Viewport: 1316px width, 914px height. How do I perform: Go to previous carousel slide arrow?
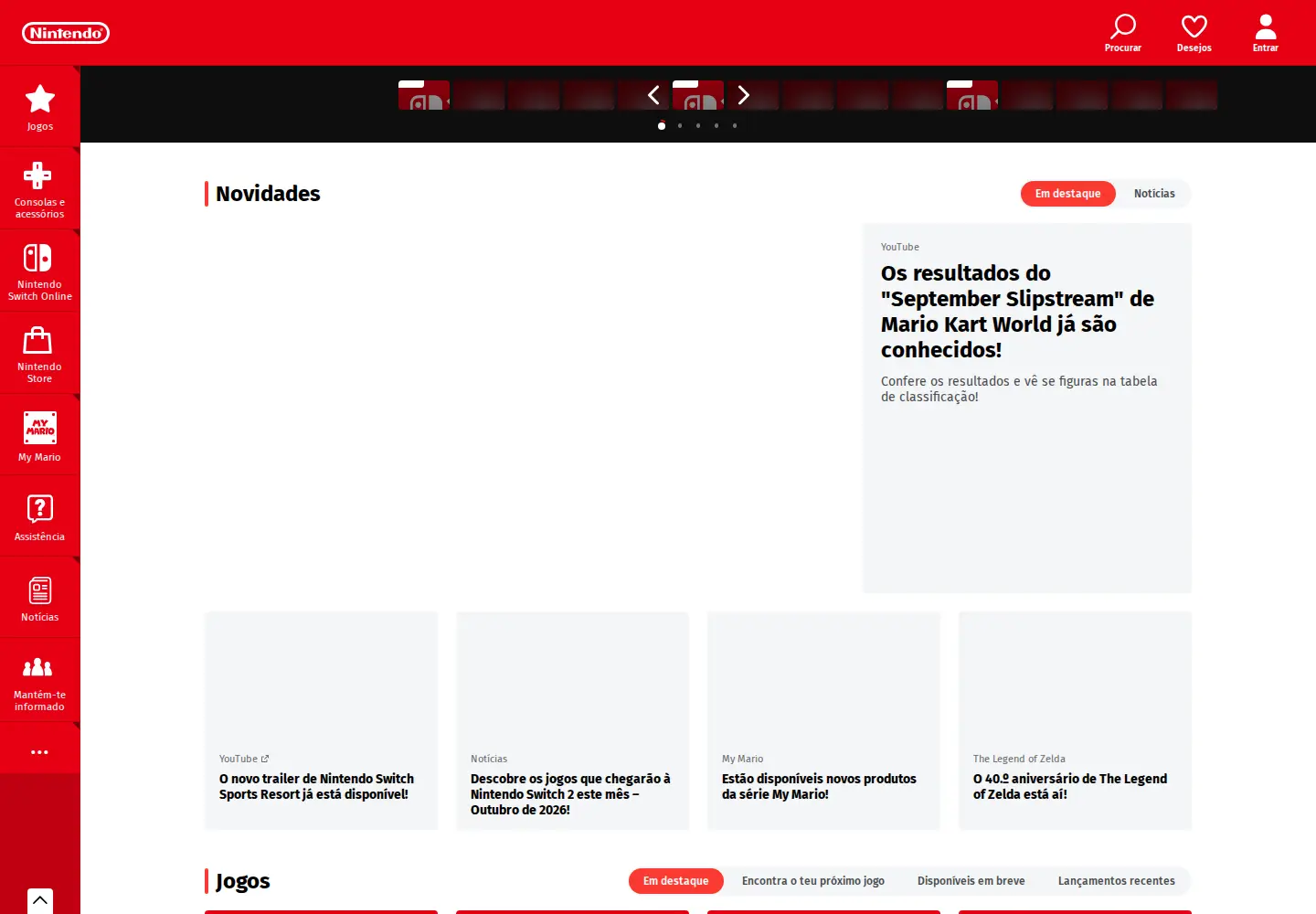pyautogui.click(x=653, y=95)
